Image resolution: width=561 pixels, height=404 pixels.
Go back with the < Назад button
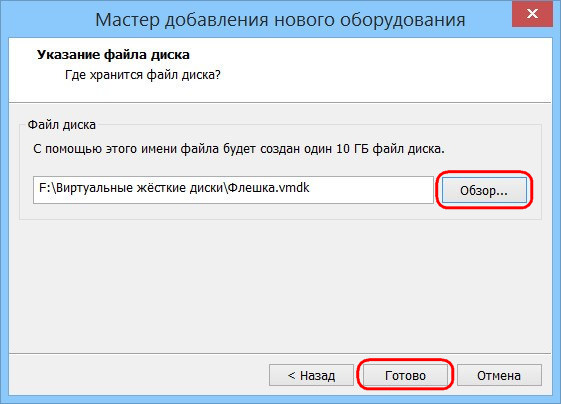[x=311, y=375]
